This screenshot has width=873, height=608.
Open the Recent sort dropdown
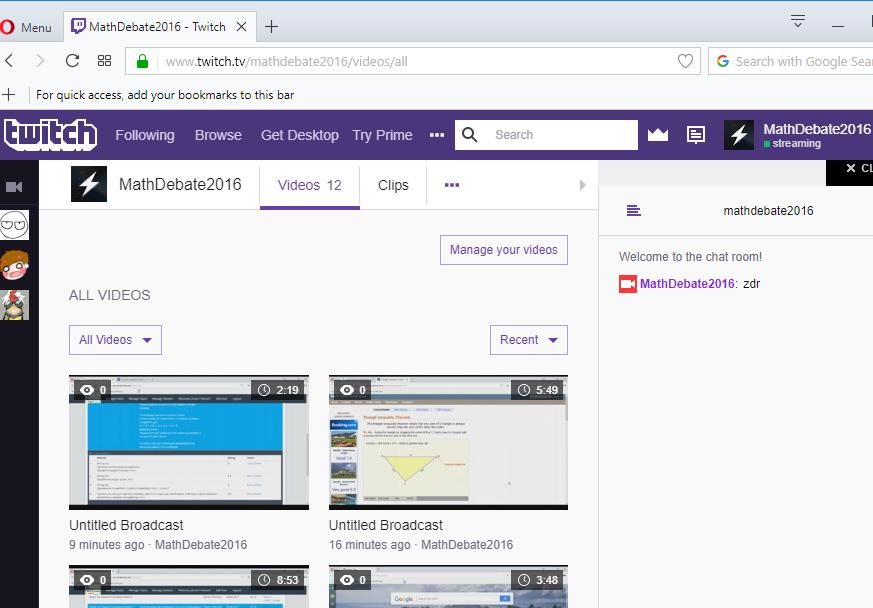(529, 340)
